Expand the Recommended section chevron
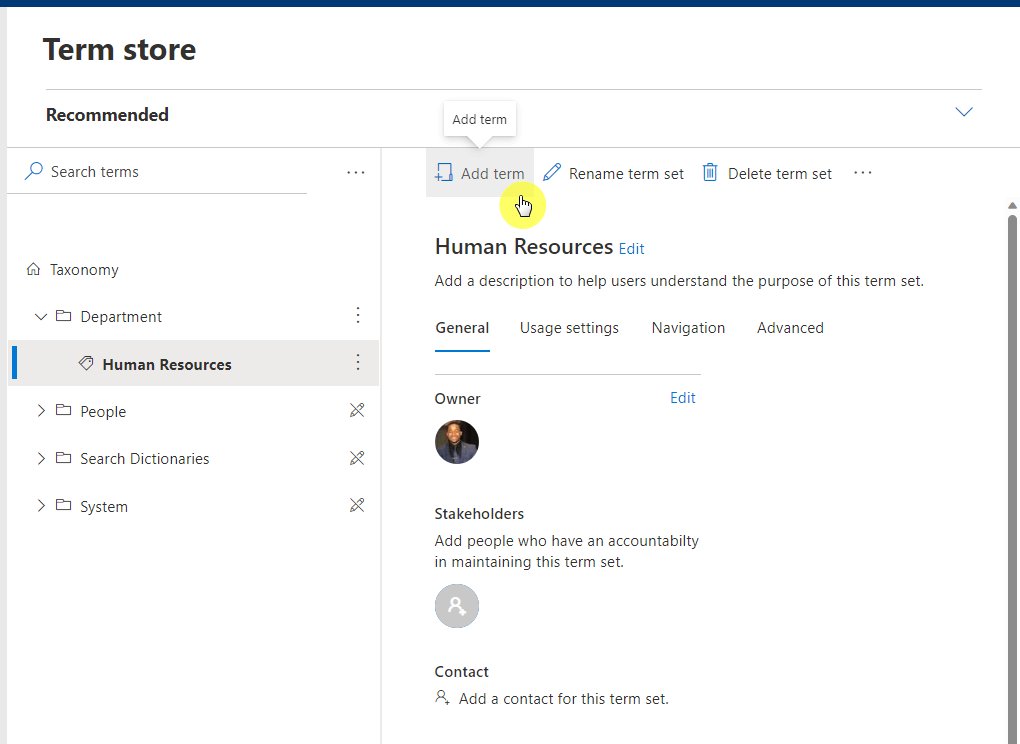Image resolution: width=1020 pixels, height=744 pixels. coord(963,112)
